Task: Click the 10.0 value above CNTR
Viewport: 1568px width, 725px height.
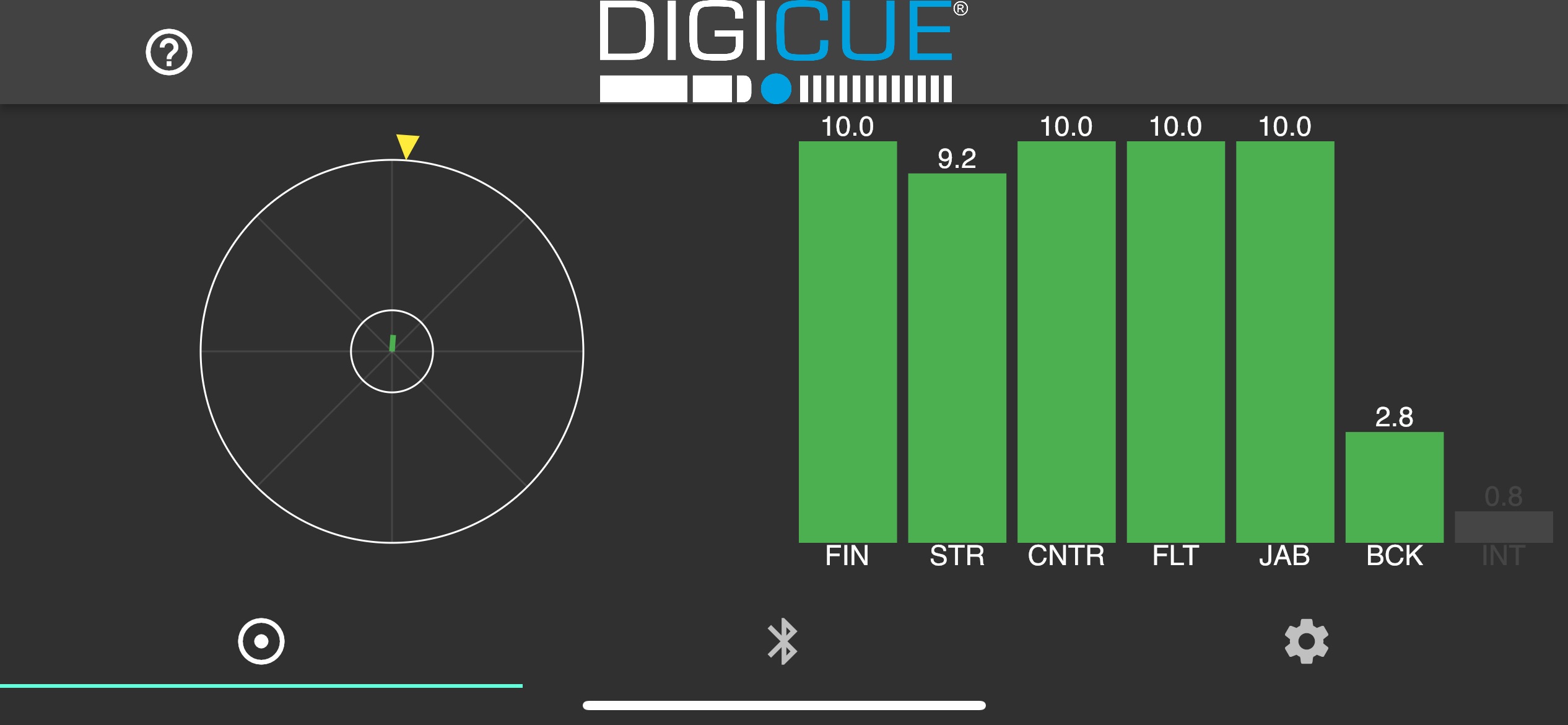Action: click(x=1066, y=126)
